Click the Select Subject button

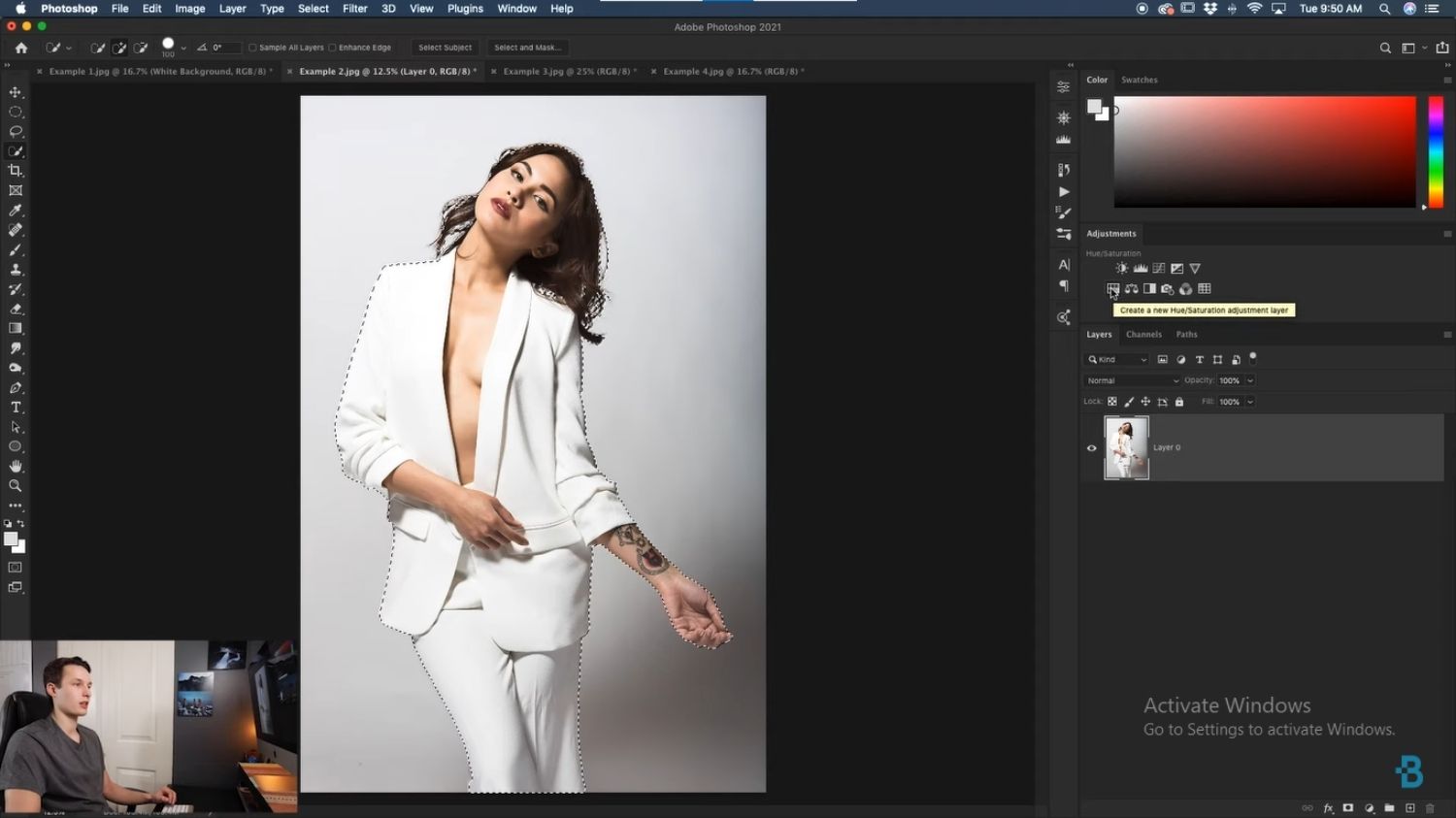[x=445, y=47]
